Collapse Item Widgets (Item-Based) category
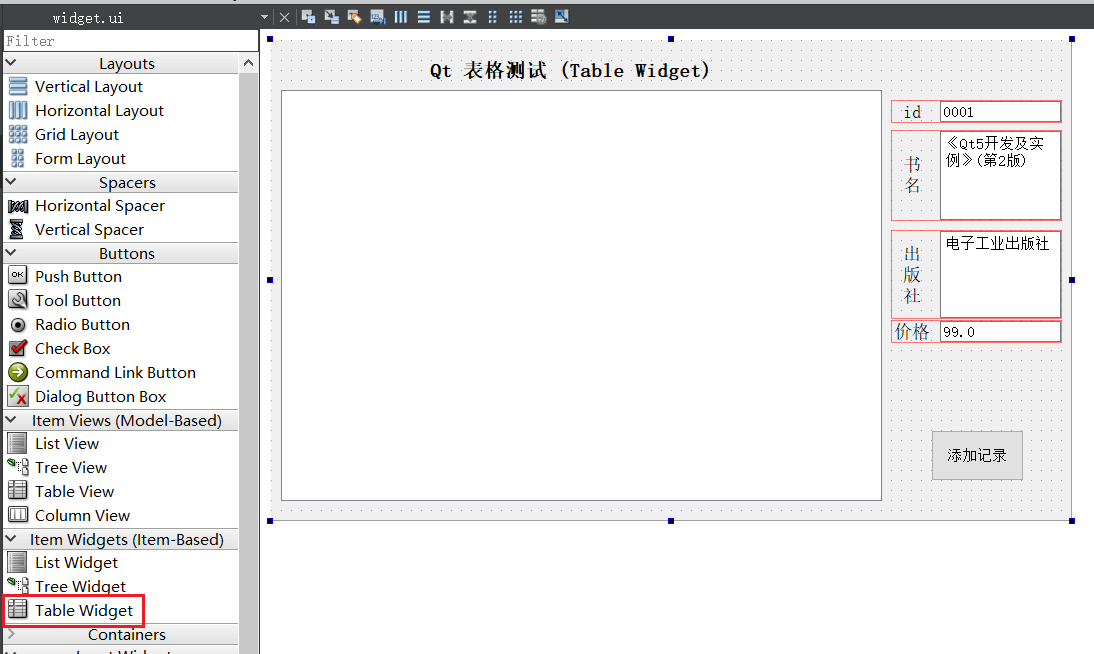The width and height of the screenshot is (1094, 654). [11, 539]
